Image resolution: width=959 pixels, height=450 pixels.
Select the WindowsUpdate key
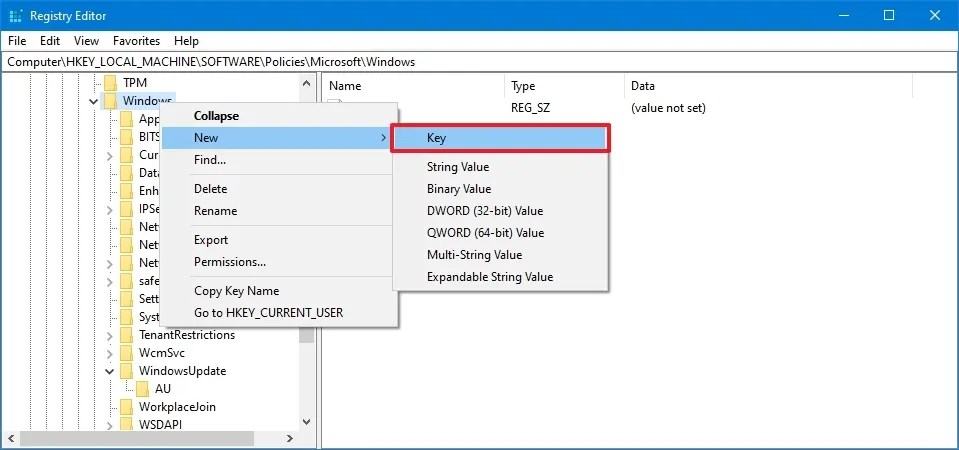pos(182,371)
